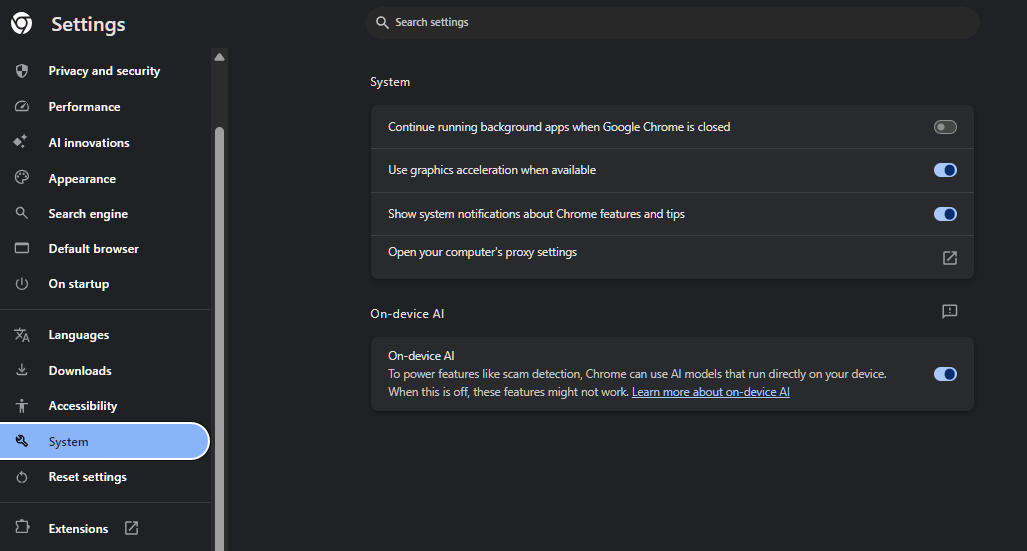The width and height of the screenshot is (1027, 551).
Task: Disable graphics acceleration toggle
Action: [945, 170]
